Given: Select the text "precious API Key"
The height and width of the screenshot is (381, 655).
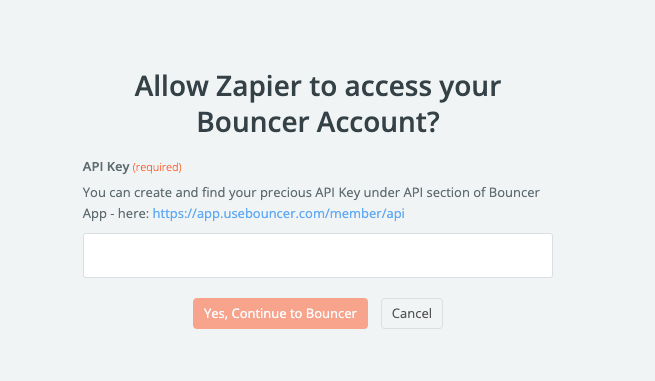Looking at the screenshot, I should [310, 193].
